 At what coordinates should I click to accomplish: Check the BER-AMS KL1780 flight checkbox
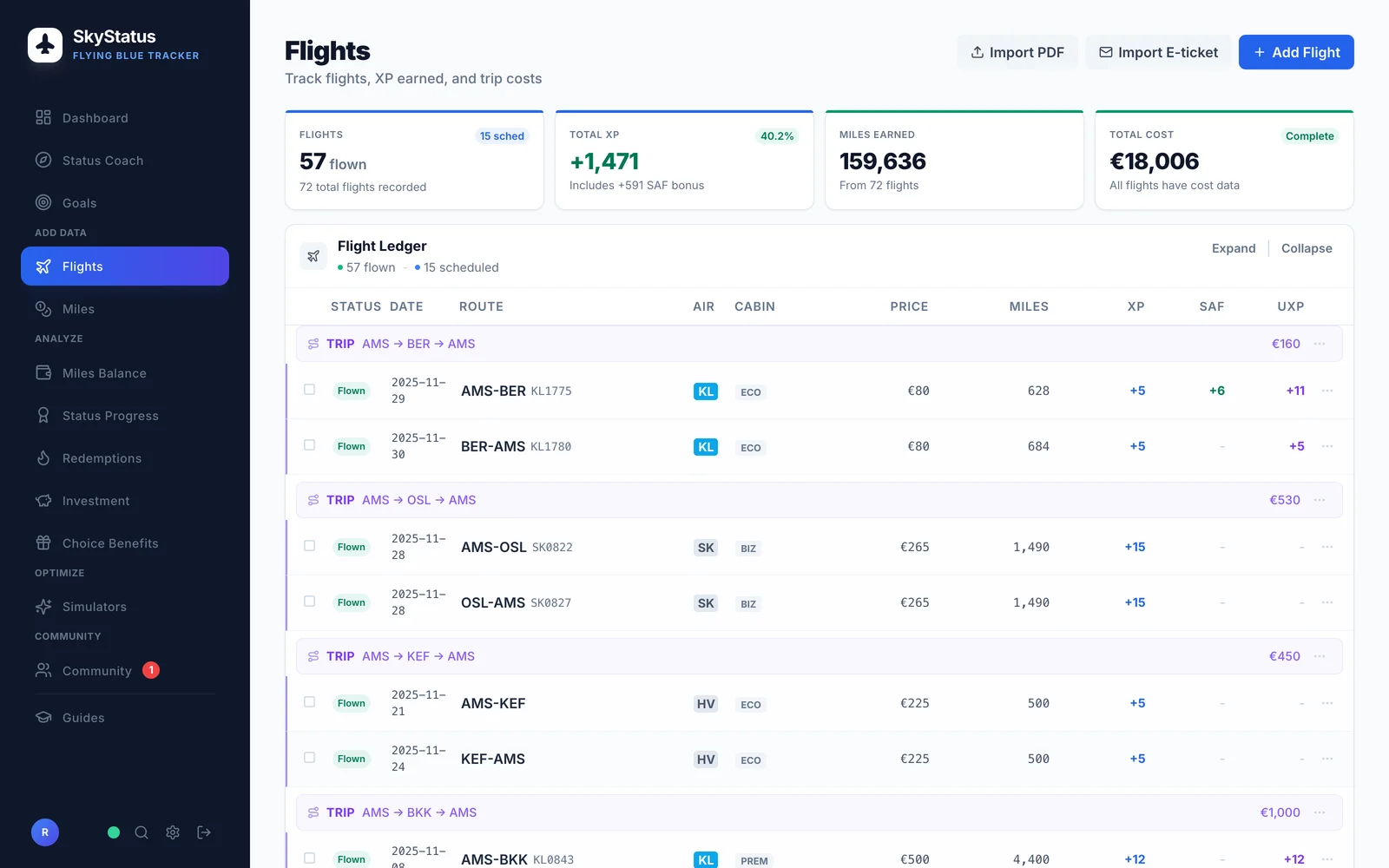[x=309, y=445]
